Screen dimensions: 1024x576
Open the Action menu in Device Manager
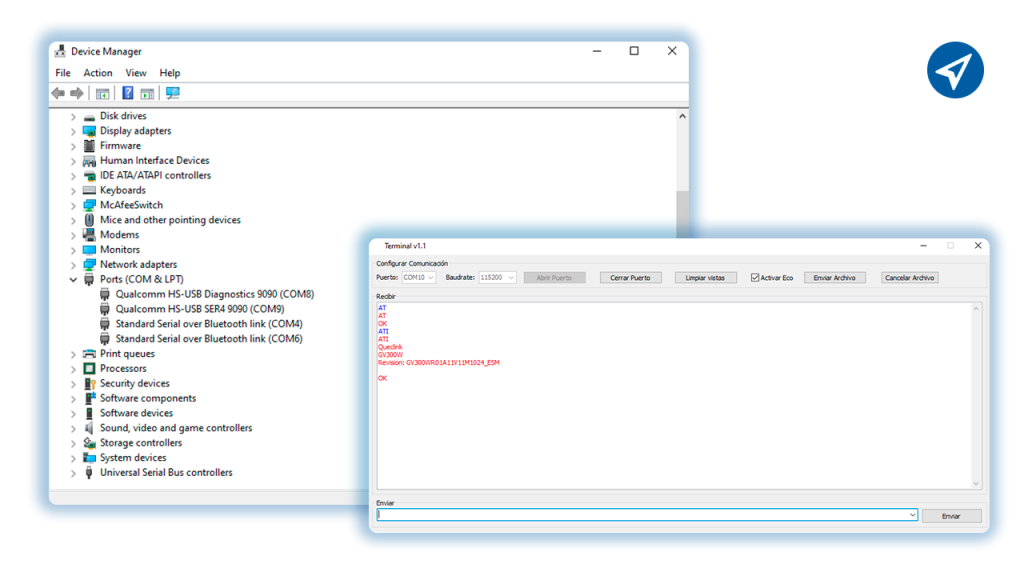98,73
